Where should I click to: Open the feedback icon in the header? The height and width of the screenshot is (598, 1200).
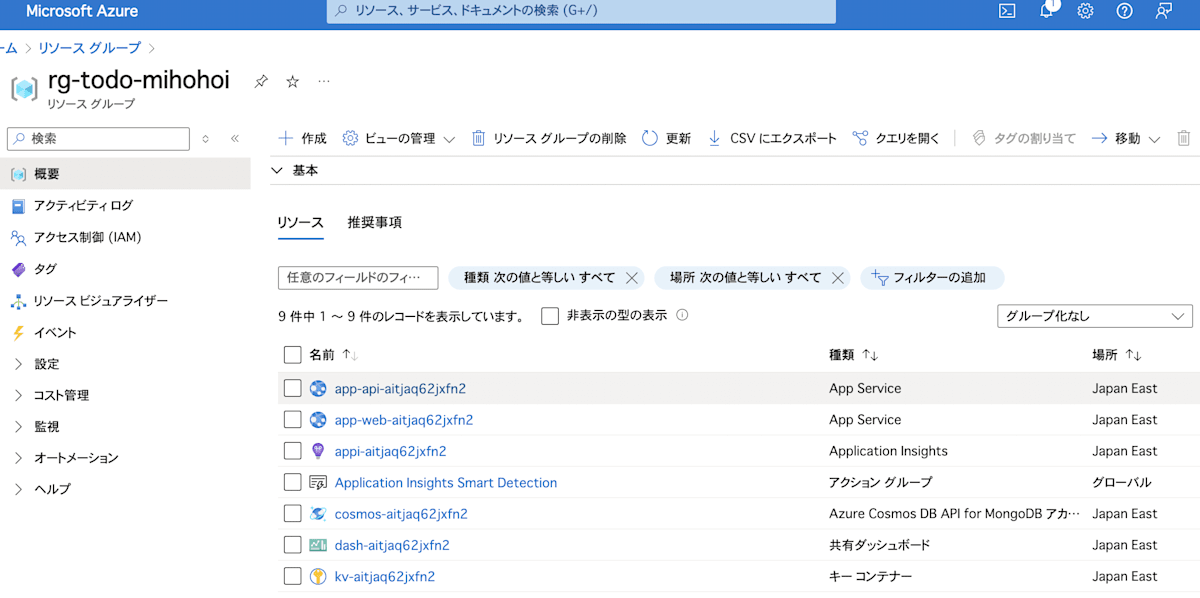point(1163,11)
